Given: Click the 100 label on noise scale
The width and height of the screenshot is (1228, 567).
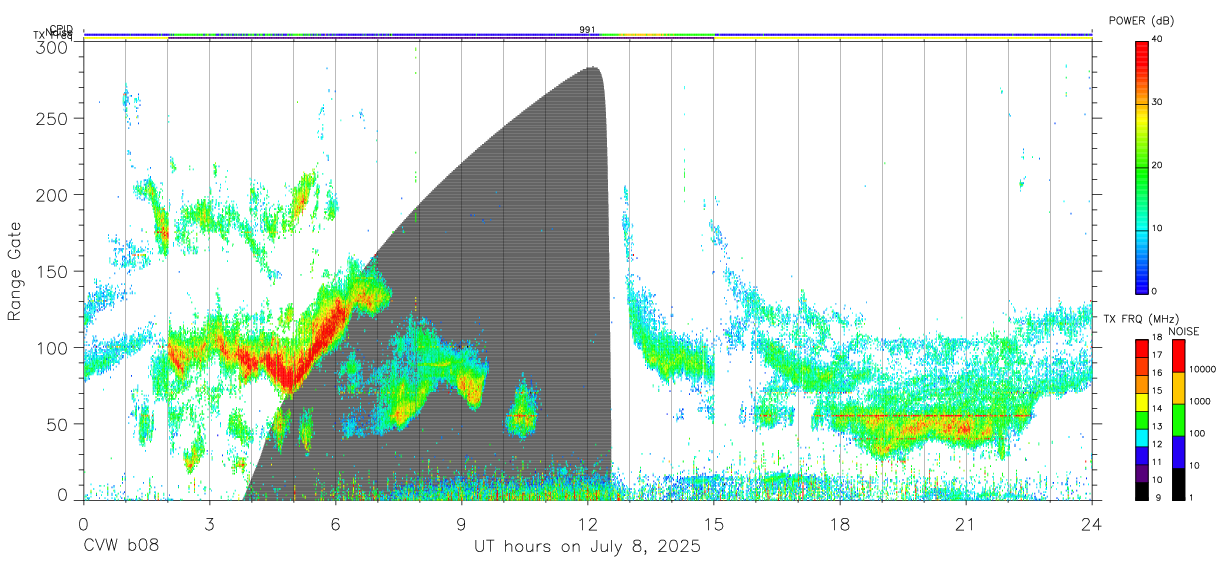Looking at the screenshot, I should click(1196, 433).
